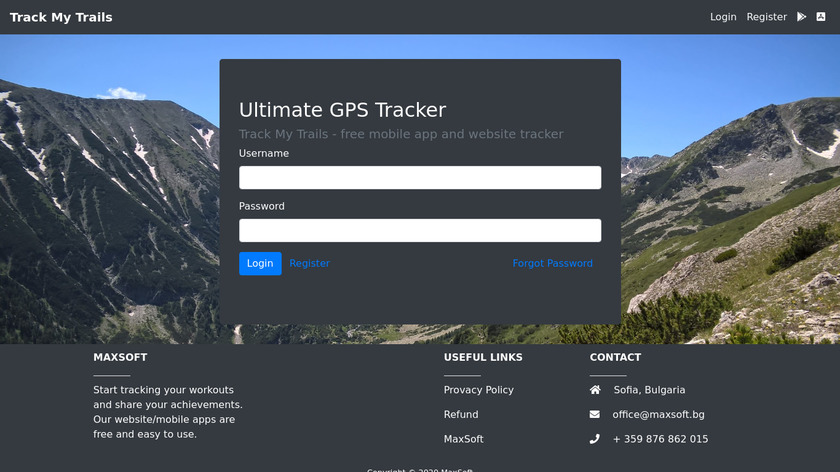The image size is (840, 472).
Task: Click the home icon beside Sofia, Bulgaria
Action: pos(595,390)
